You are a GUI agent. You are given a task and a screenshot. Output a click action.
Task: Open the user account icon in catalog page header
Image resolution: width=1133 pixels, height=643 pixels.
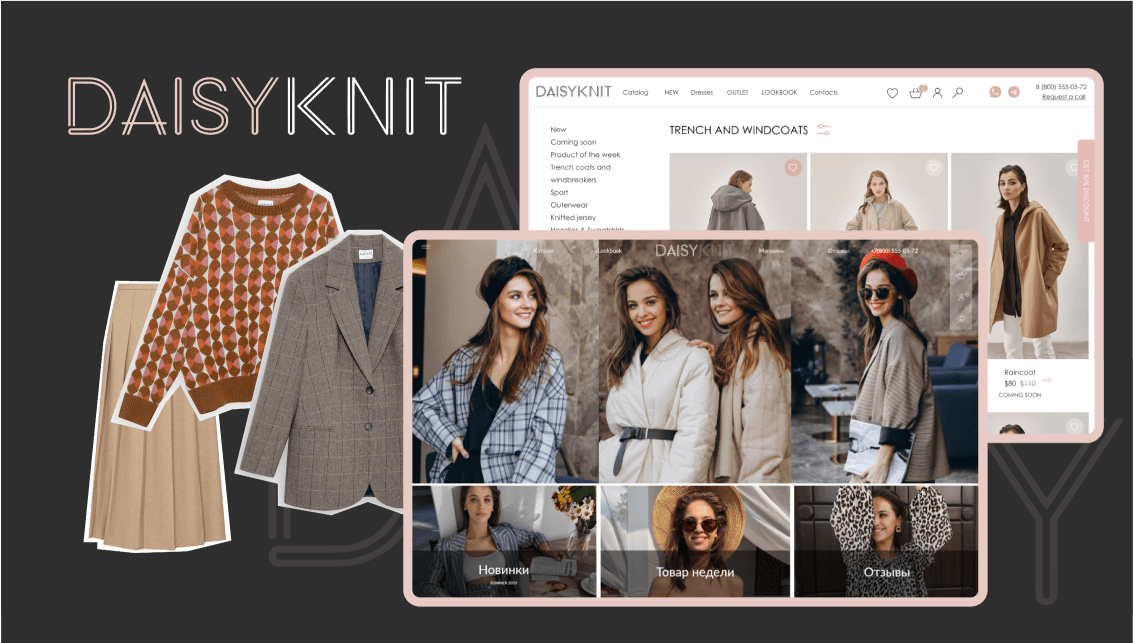[937, 93]
